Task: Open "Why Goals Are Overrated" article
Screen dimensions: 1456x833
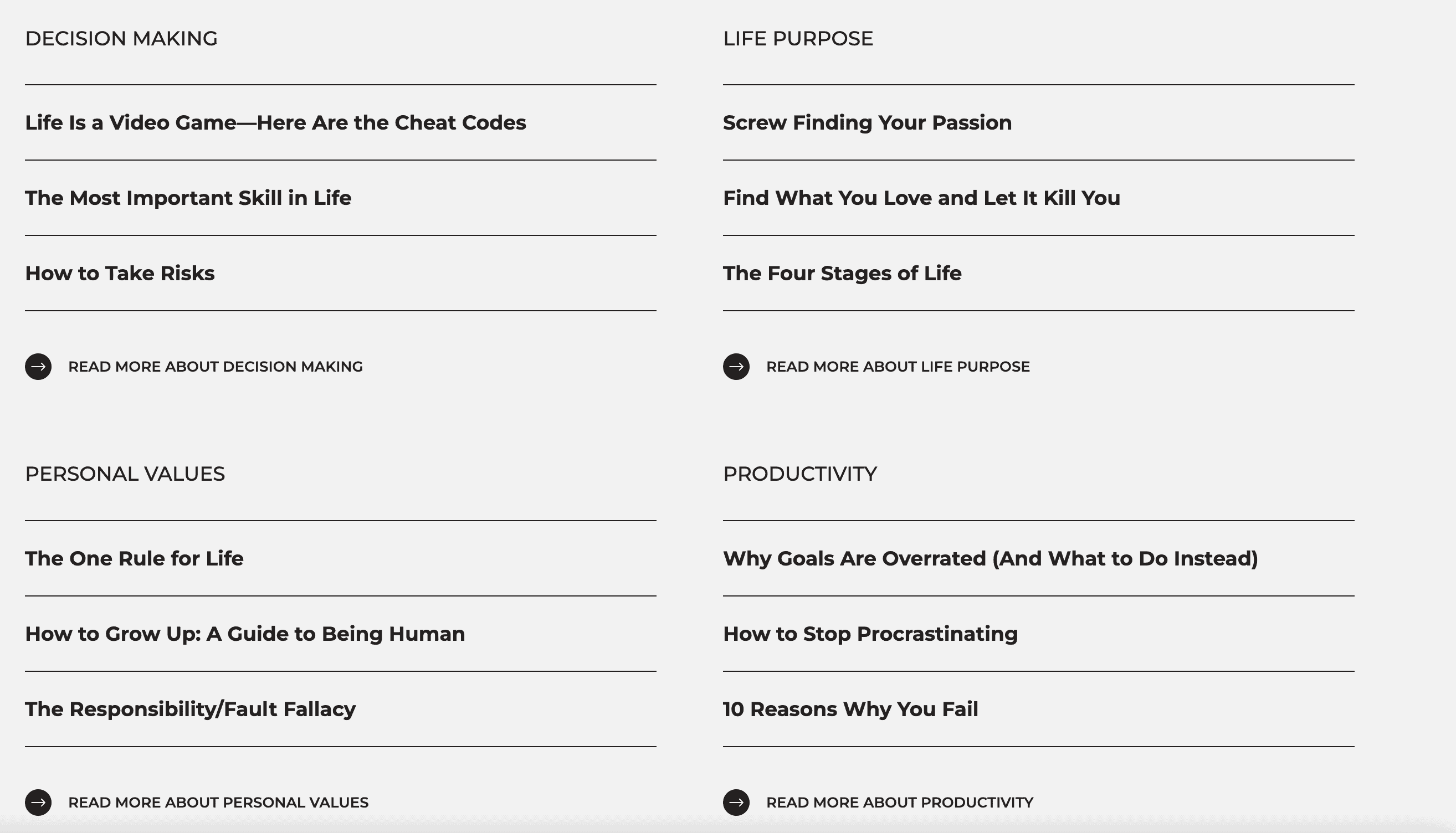Action: (990, 558)
